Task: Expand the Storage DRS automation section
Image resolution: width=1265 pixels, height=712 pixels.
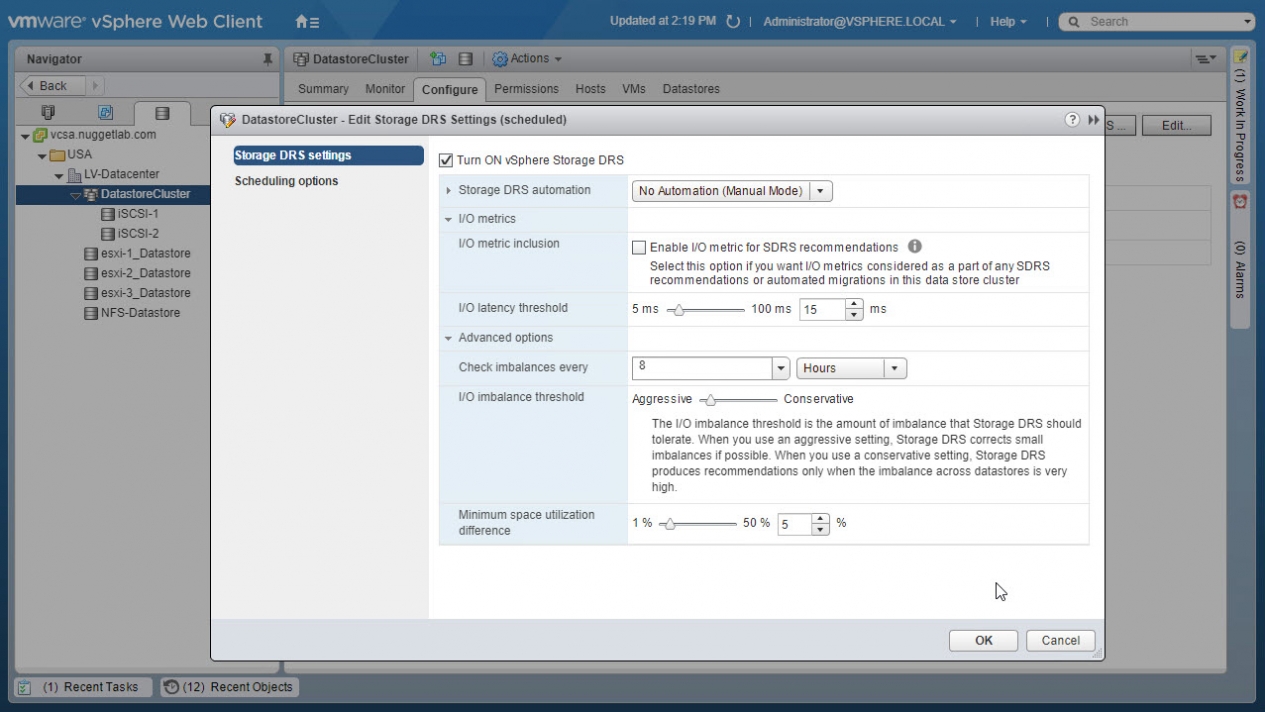Action: (448, 191)
